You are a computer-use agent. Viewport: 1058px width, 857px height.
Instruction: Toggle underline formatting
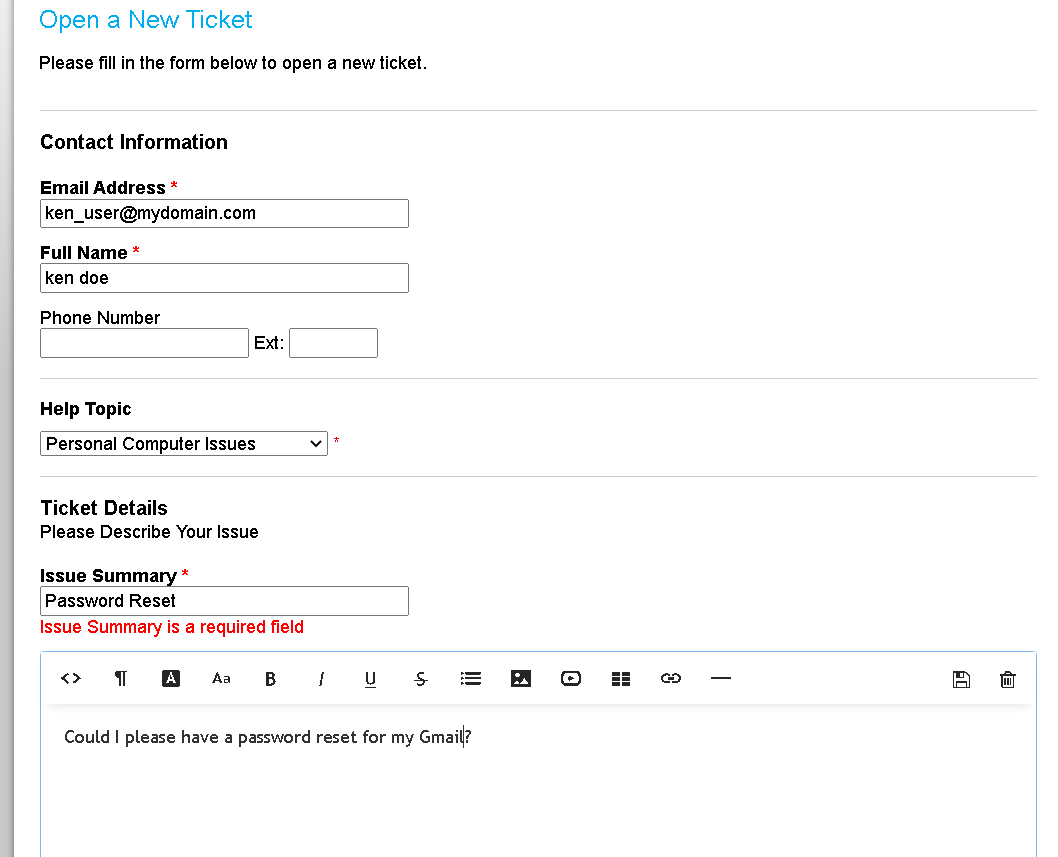click(370, 679)
